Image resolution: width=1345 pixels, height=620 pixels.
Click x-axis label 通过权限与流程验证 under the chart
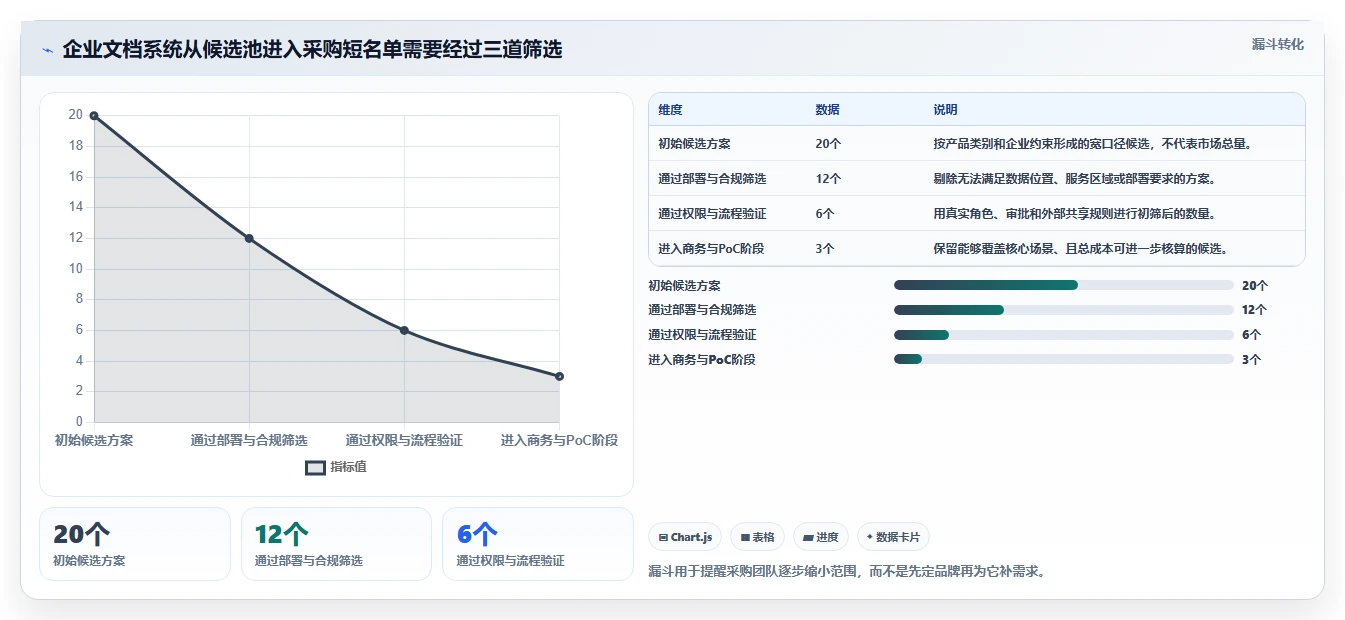(x=404, y=440)
